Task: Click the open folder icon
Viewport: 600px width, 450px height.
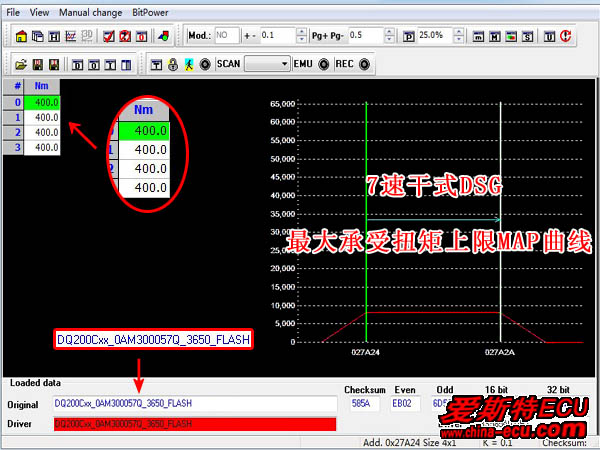Action: pos(20,64)
